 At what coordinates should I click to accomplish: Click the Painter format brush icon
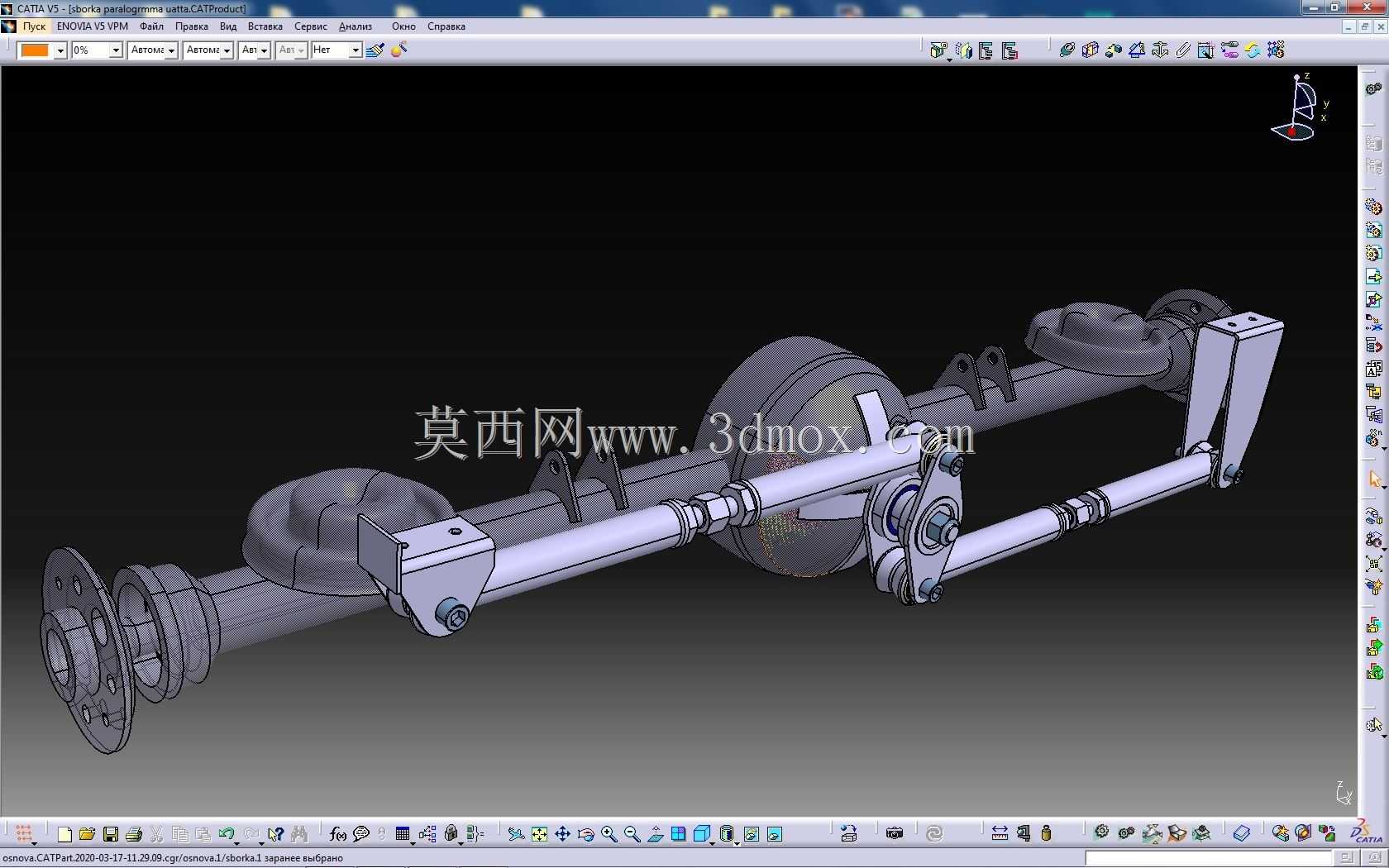pyautogui.click(x=375, y=50)
